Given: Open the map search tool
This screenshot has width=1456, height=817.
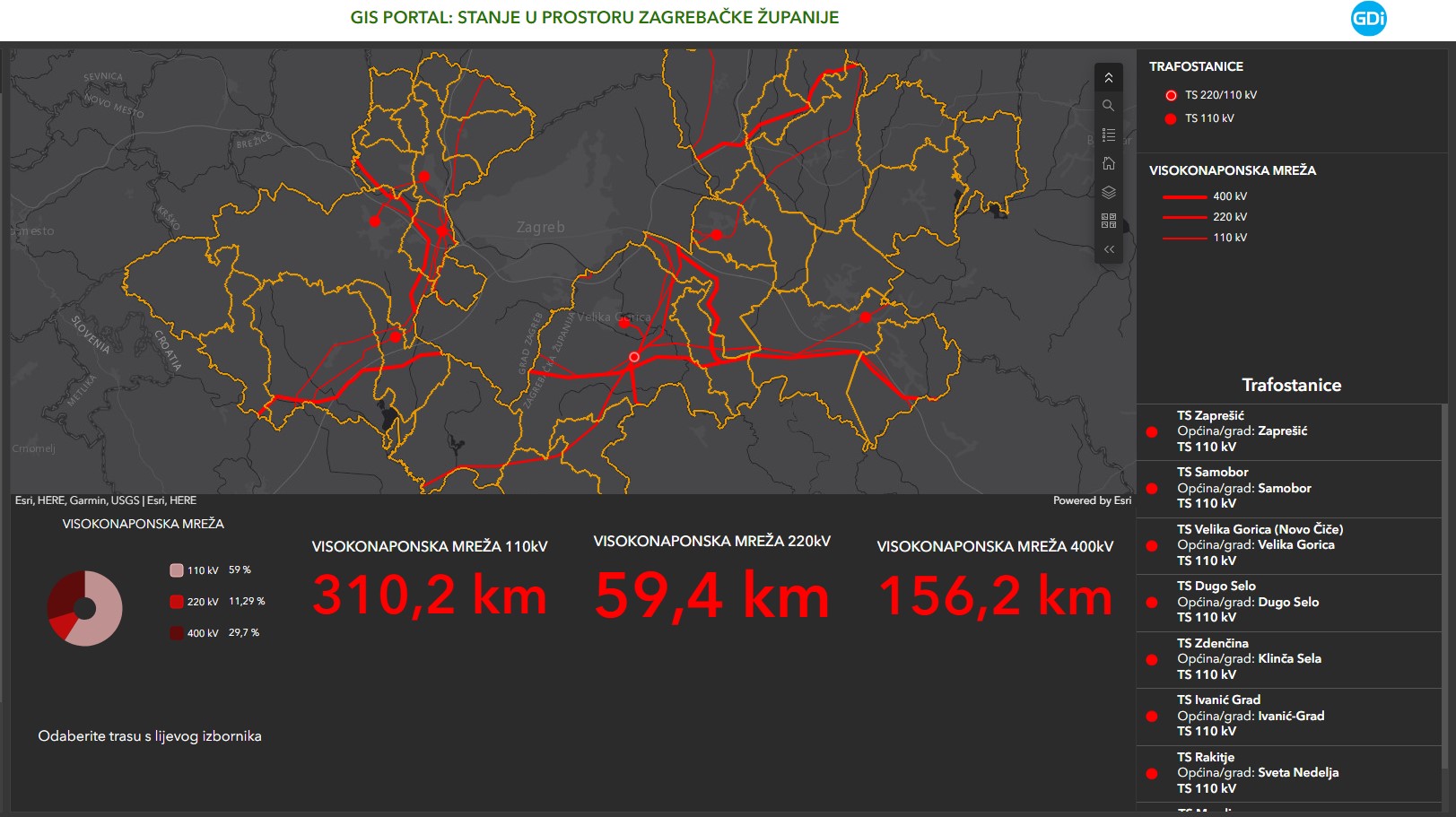Looking at the screenshot, I should tap(1109, 106).
